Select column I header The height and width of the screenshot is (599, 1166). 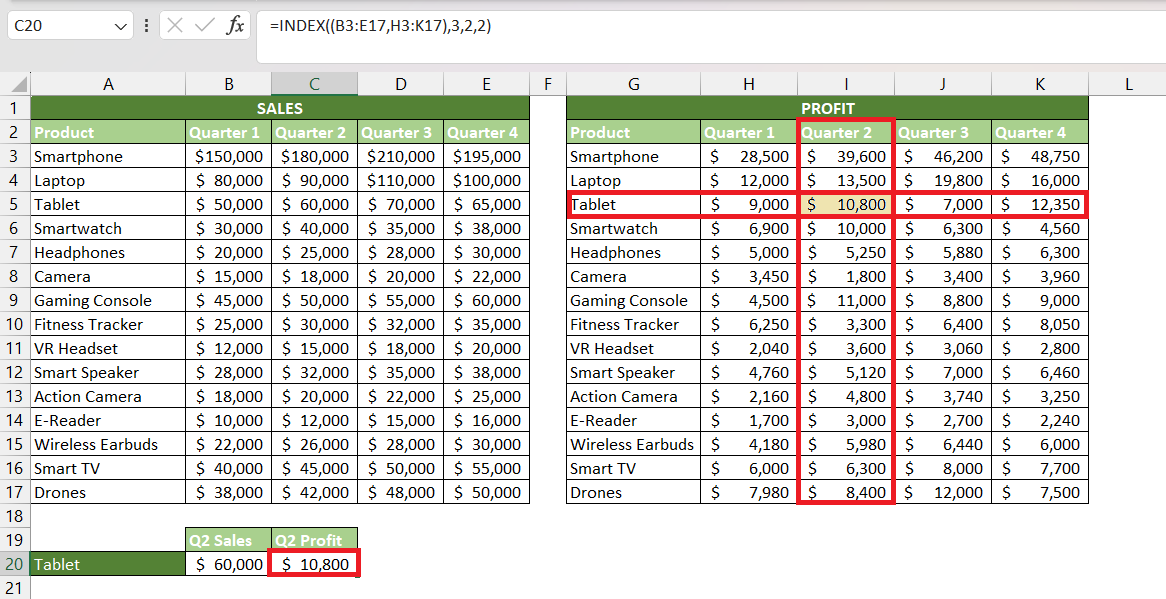pyautogui.click(x=845, y=84)
